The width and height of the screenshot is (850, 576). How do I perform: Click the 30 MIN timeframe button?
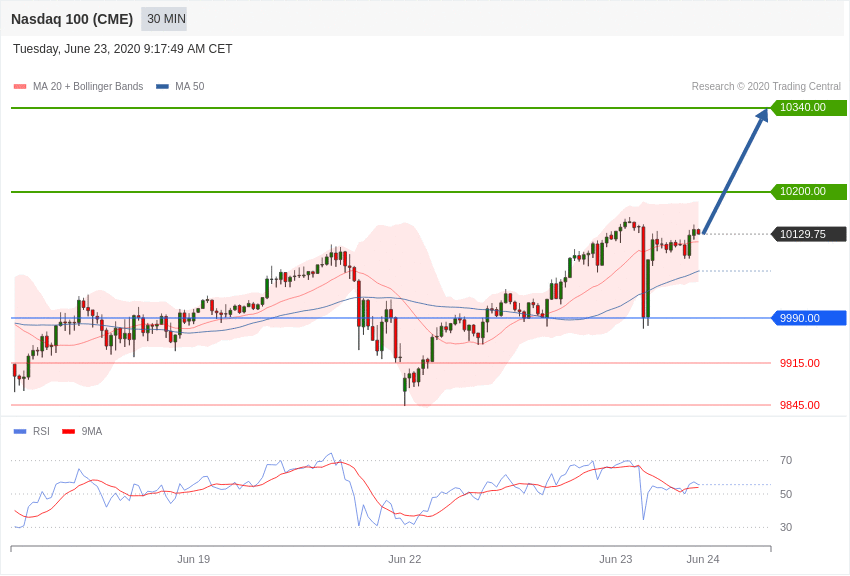pyautogui.click(x=165, y=19)
